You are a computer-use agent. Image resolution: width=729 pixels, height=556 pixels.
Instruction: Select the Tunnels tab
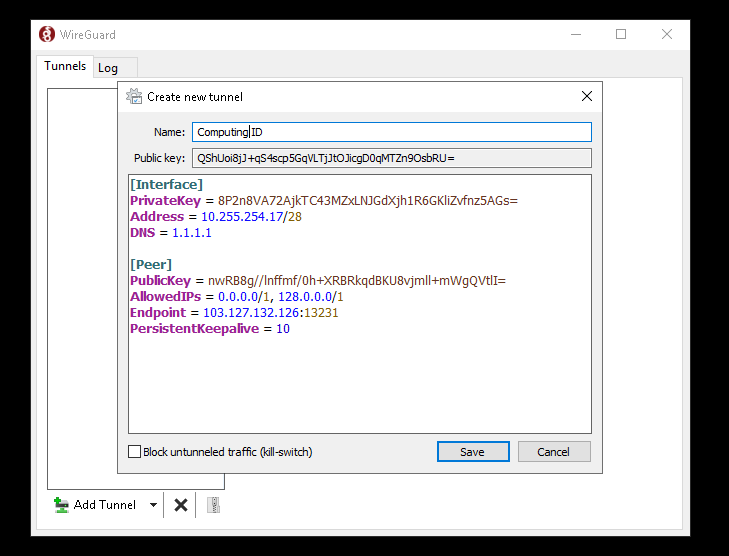[x=65, y=66]
